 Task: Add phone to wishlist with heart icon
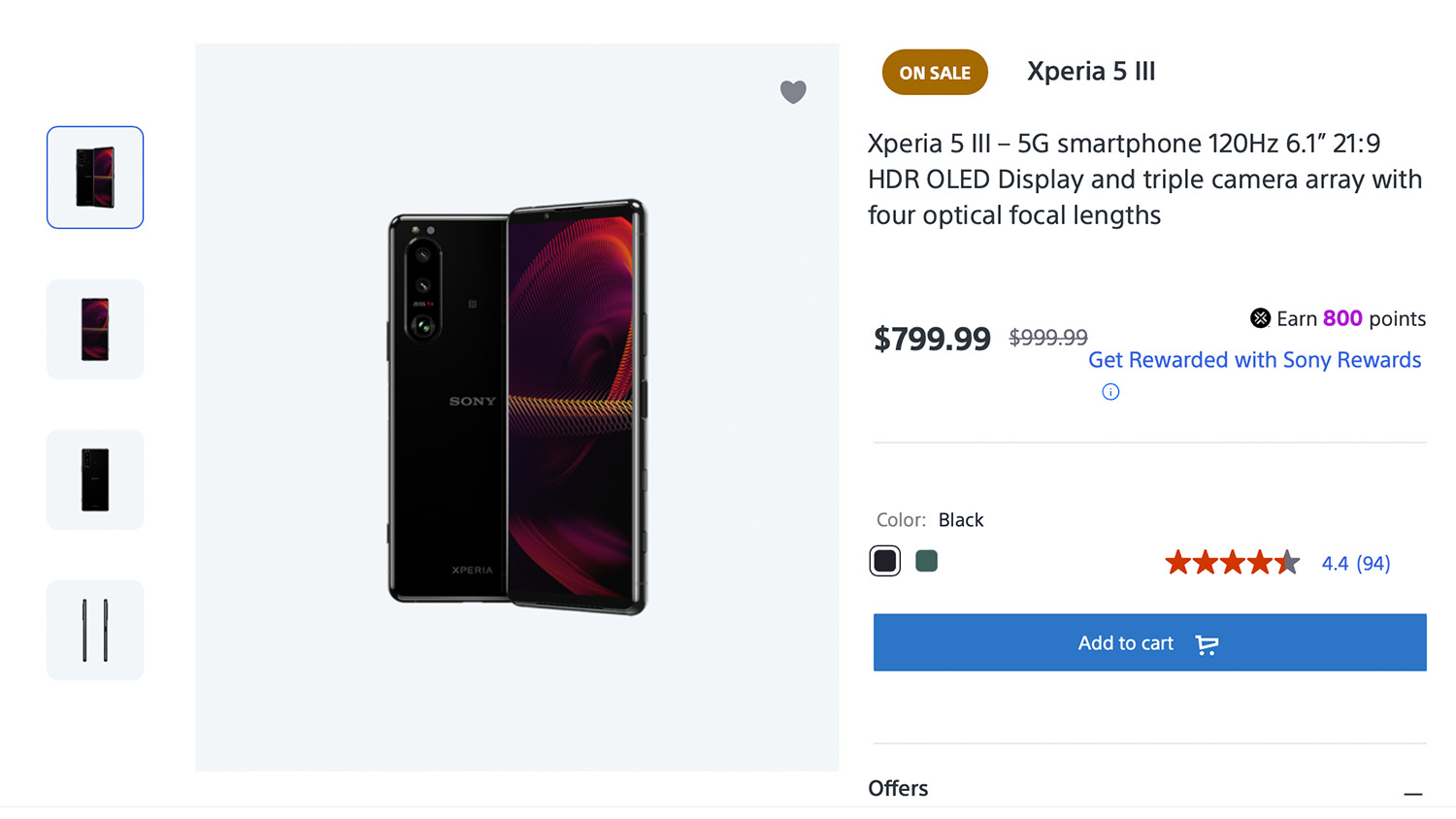(793, 91)
